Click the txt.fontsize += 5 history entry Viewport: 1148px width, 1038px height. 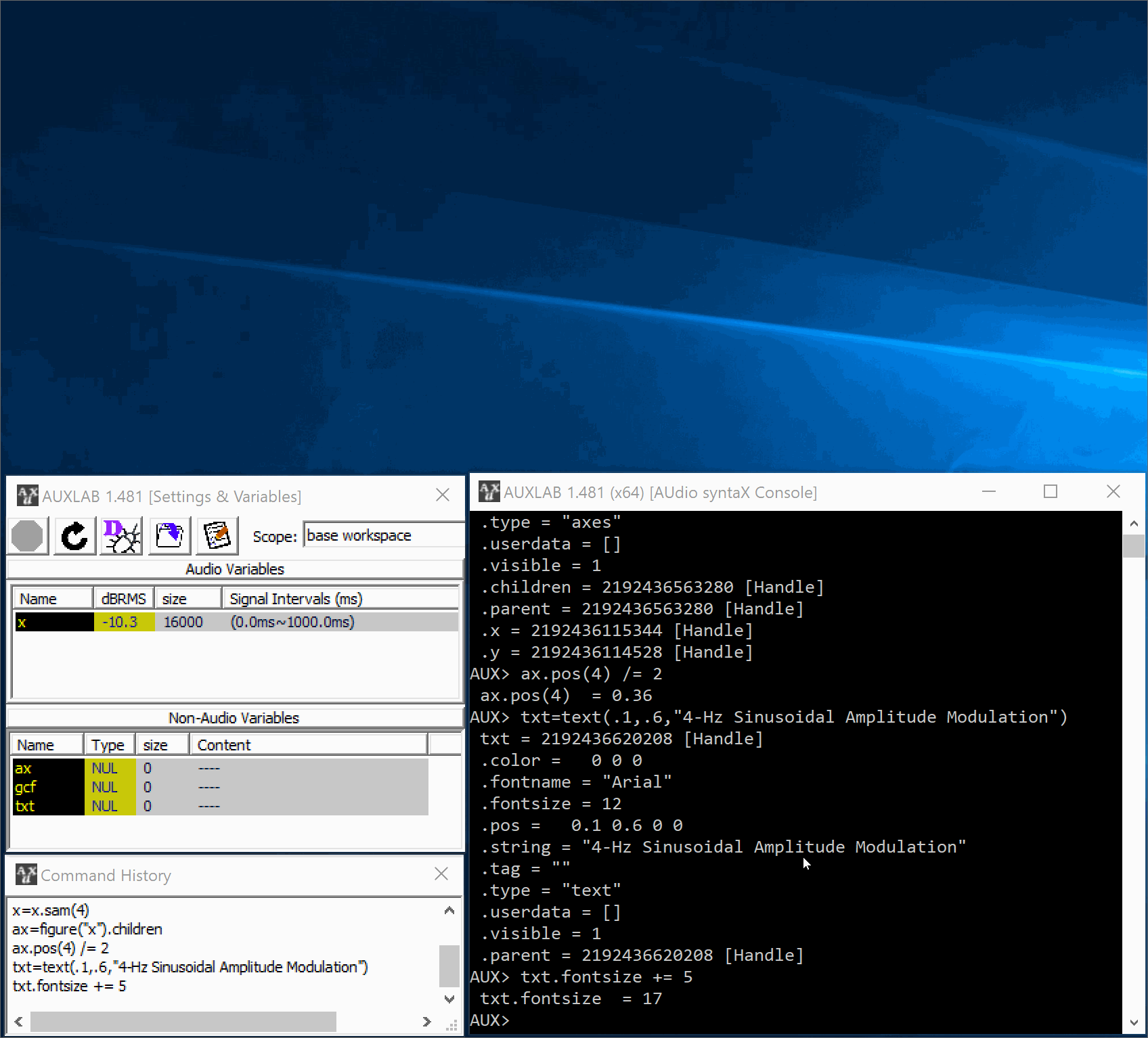click(x=69, y=986)
